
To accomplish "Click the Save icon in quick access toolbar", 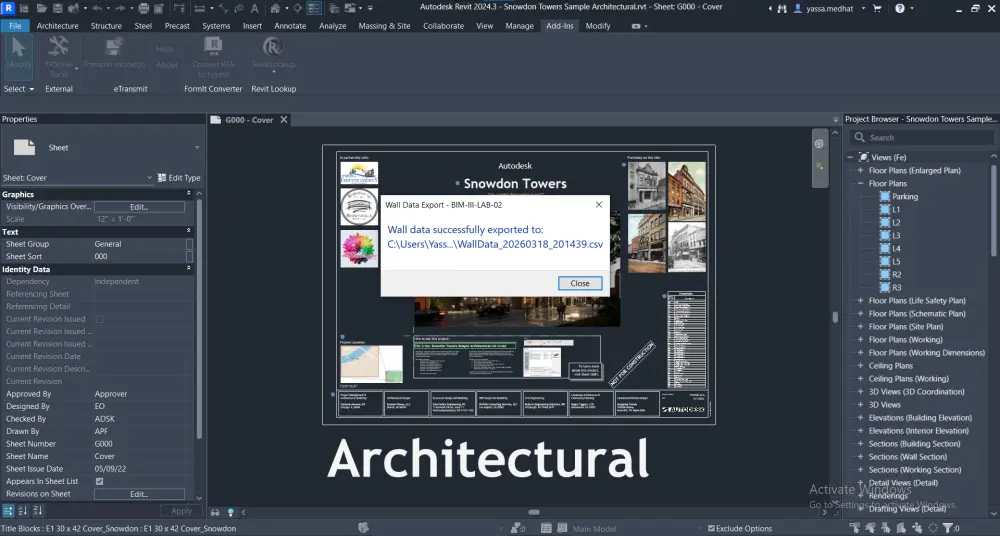I will click(x=57, y=8).
